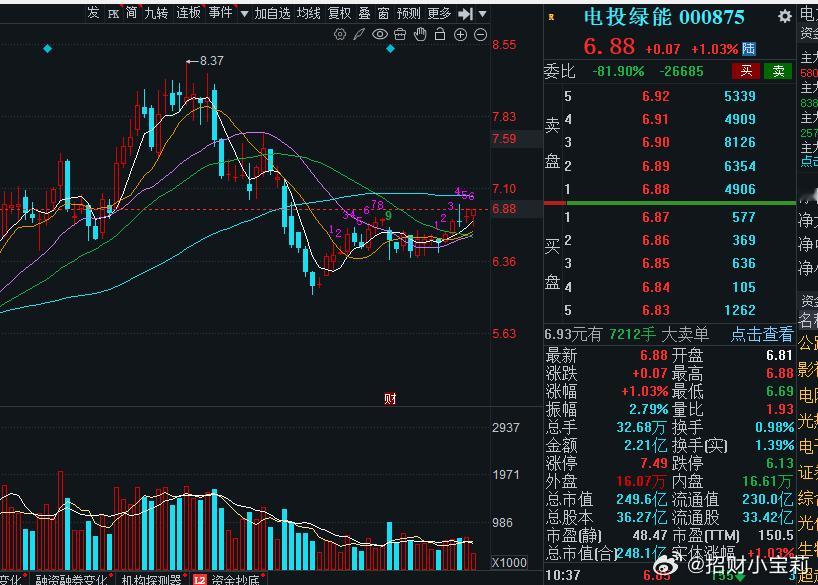This screenshot has width=818, height=585.
Task: Select buy level 5 volume 1262
Action: [740, 310]
